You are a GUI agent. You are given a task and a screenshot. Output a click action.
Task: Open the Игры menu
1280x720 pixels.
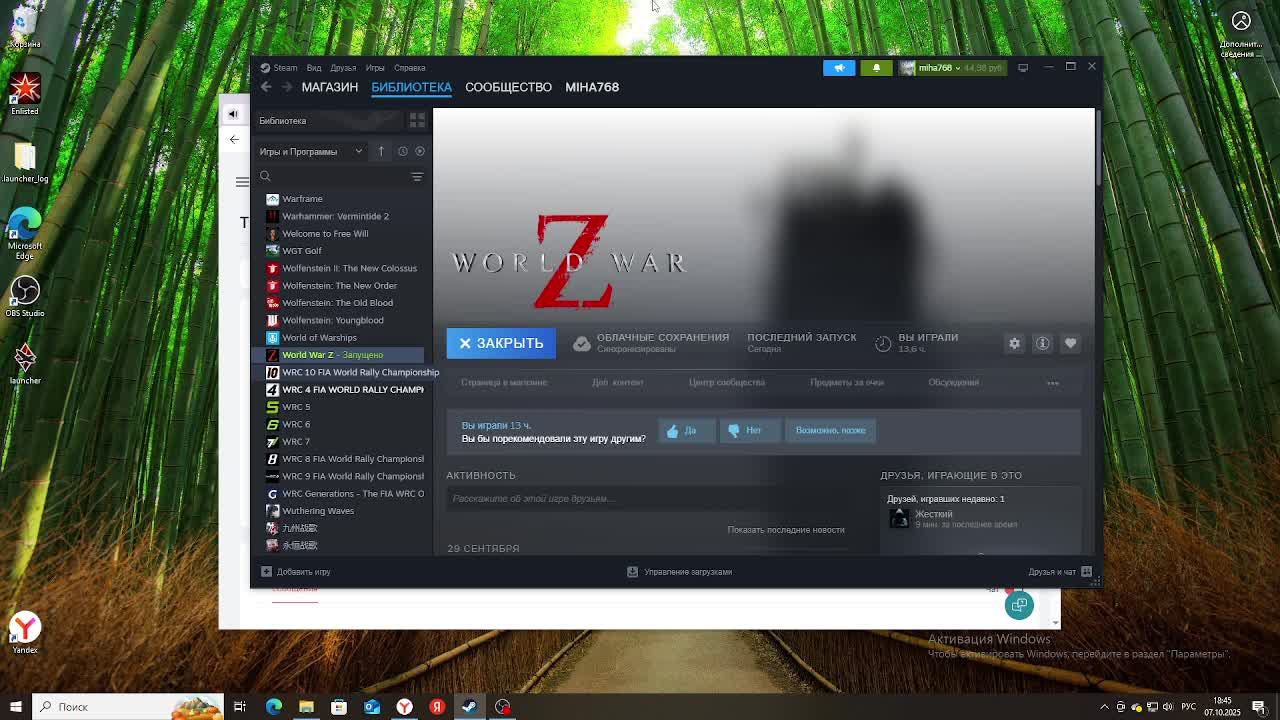375,68
